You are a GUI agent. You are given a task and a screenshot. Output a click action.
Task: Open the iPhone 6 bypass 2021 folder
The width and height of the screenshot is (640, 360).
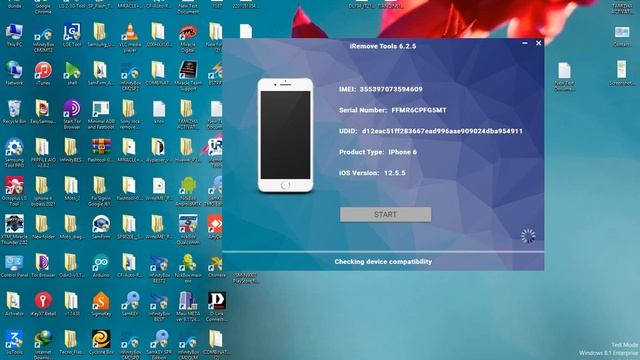43,191
